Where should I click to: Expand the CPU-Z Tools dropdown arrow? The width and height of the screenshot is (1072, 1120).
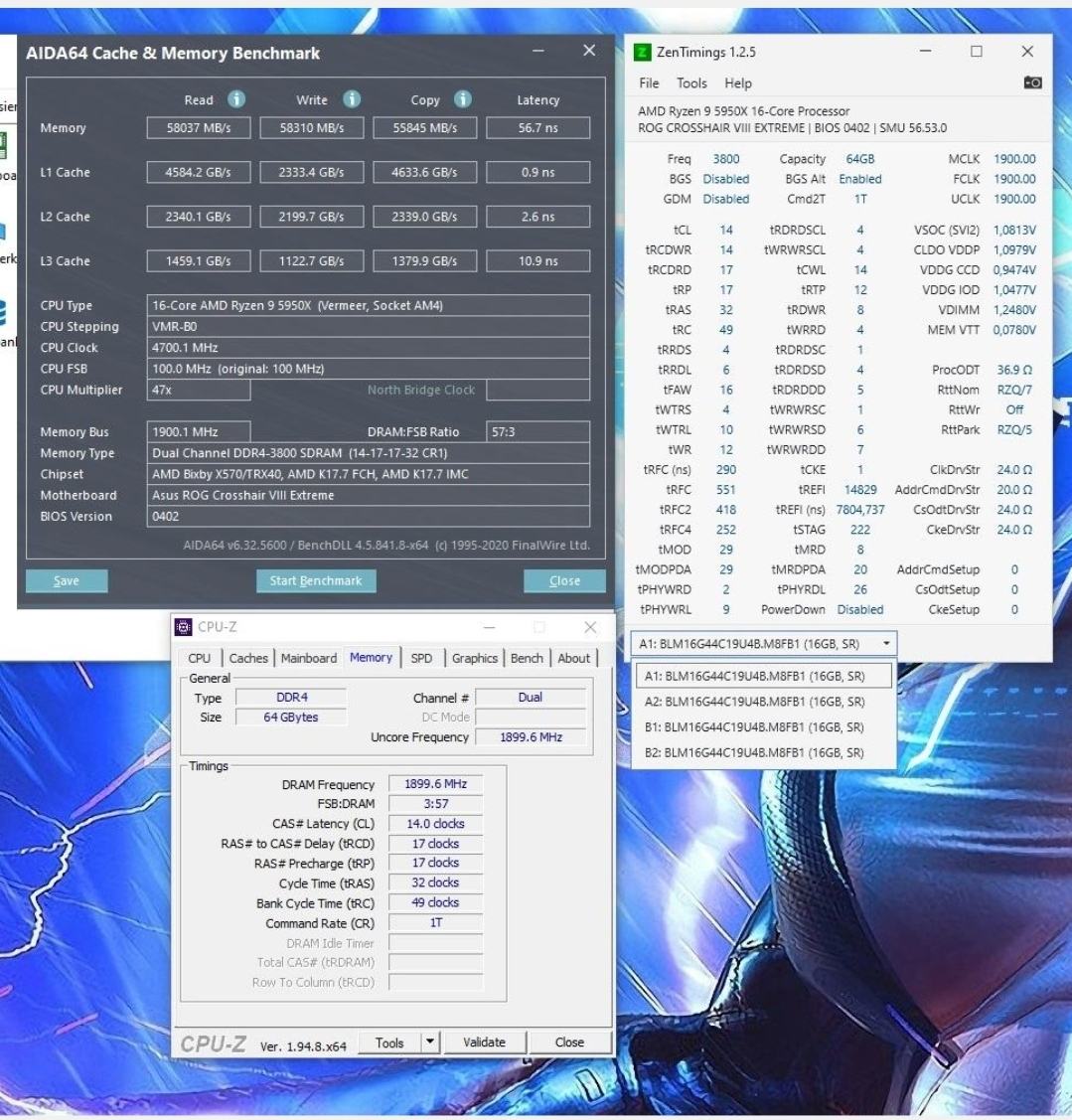click(430, 1042)
